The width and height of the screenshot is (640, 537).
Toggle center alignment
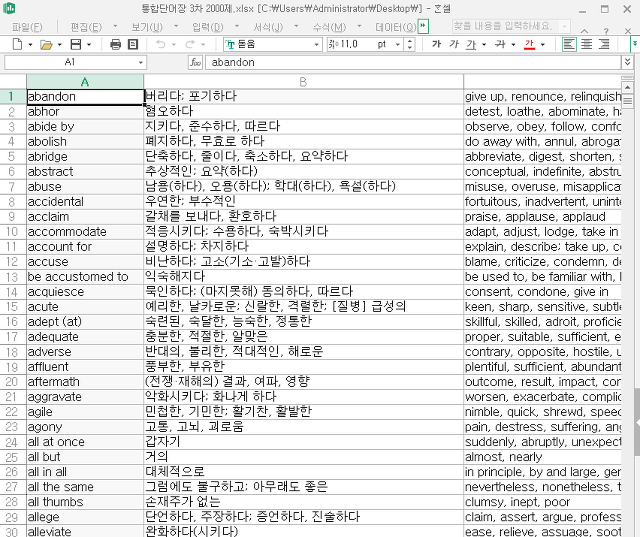click(x=586, y=45)
